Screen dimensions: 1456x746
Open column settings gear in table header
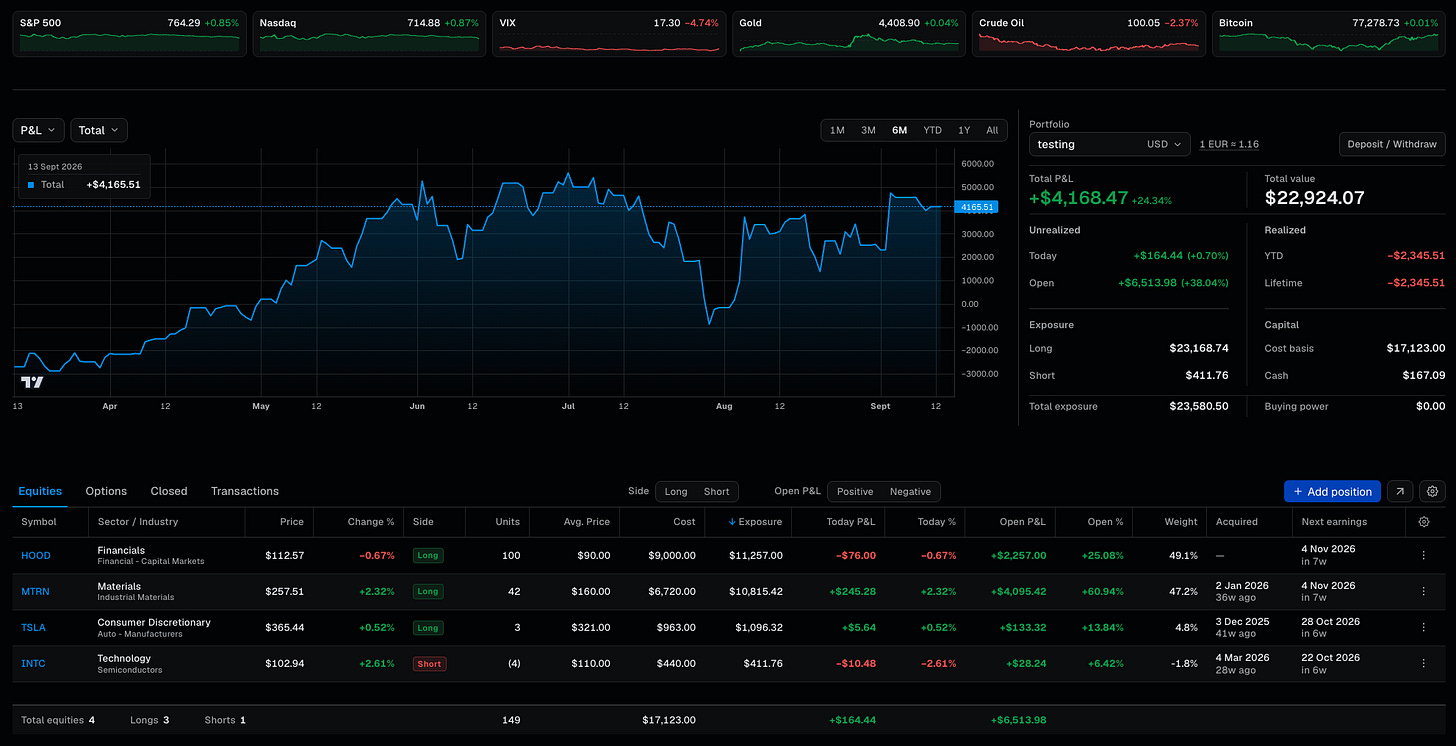click(x=1424, y=522)
